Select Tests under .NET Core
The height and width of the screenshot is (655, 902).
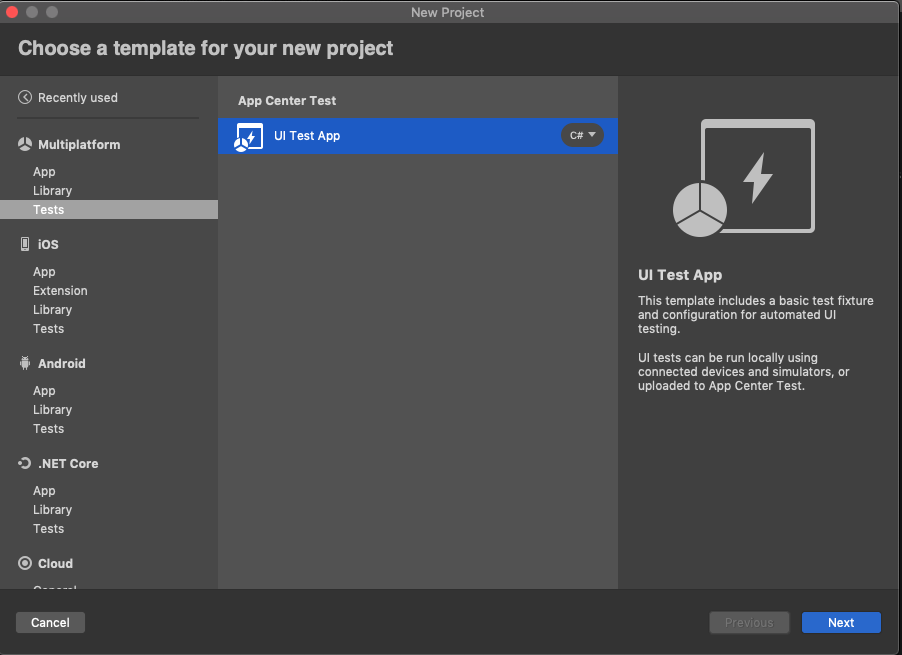pos(48,528)
